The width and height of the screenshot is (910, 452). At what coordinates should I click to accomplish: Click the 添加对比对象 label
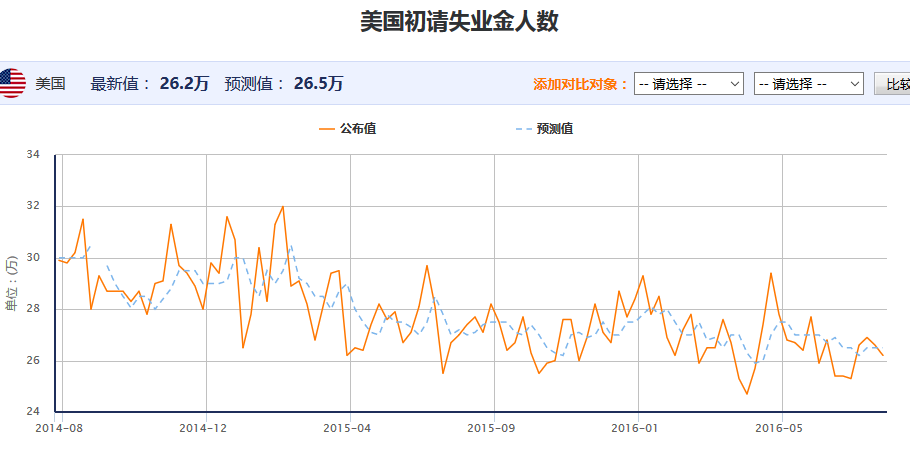tap(580, 84)
